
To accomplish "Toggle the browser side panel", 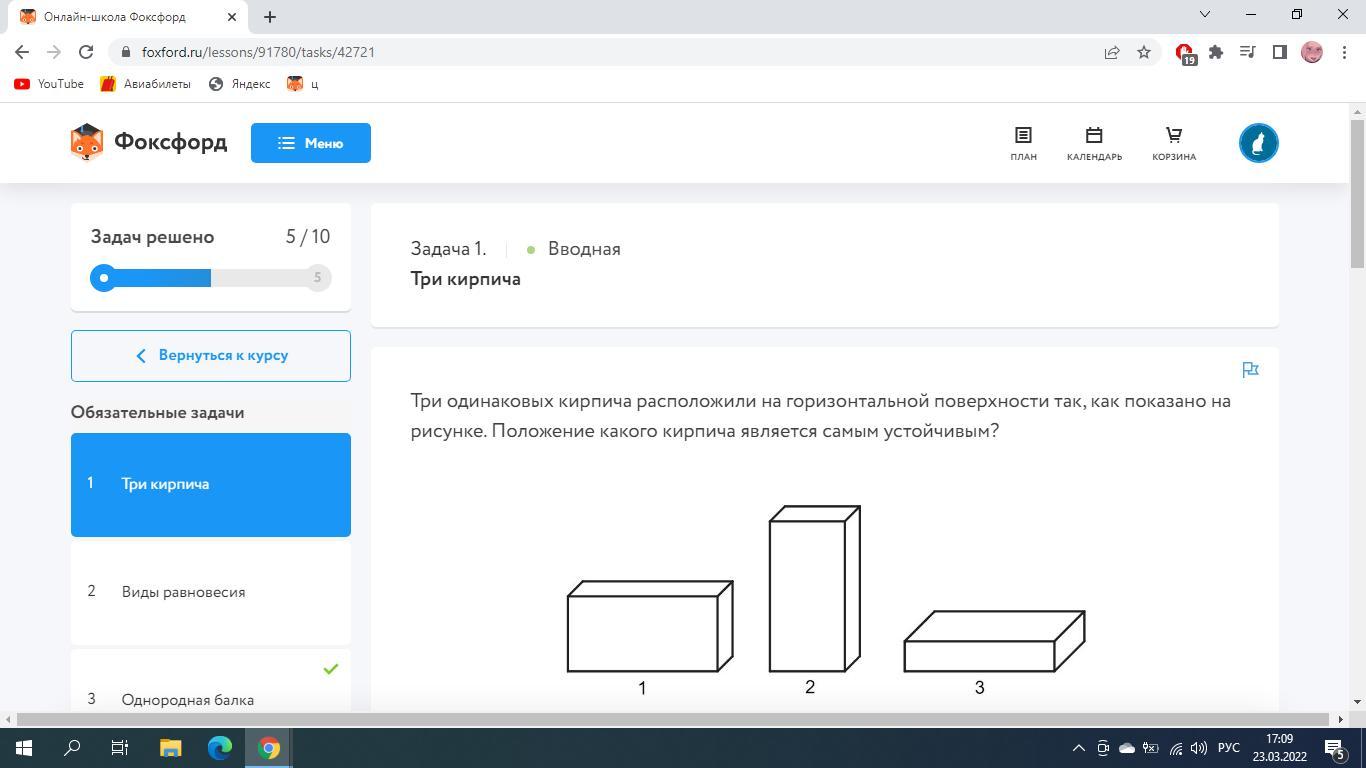I will point(1279,52).
